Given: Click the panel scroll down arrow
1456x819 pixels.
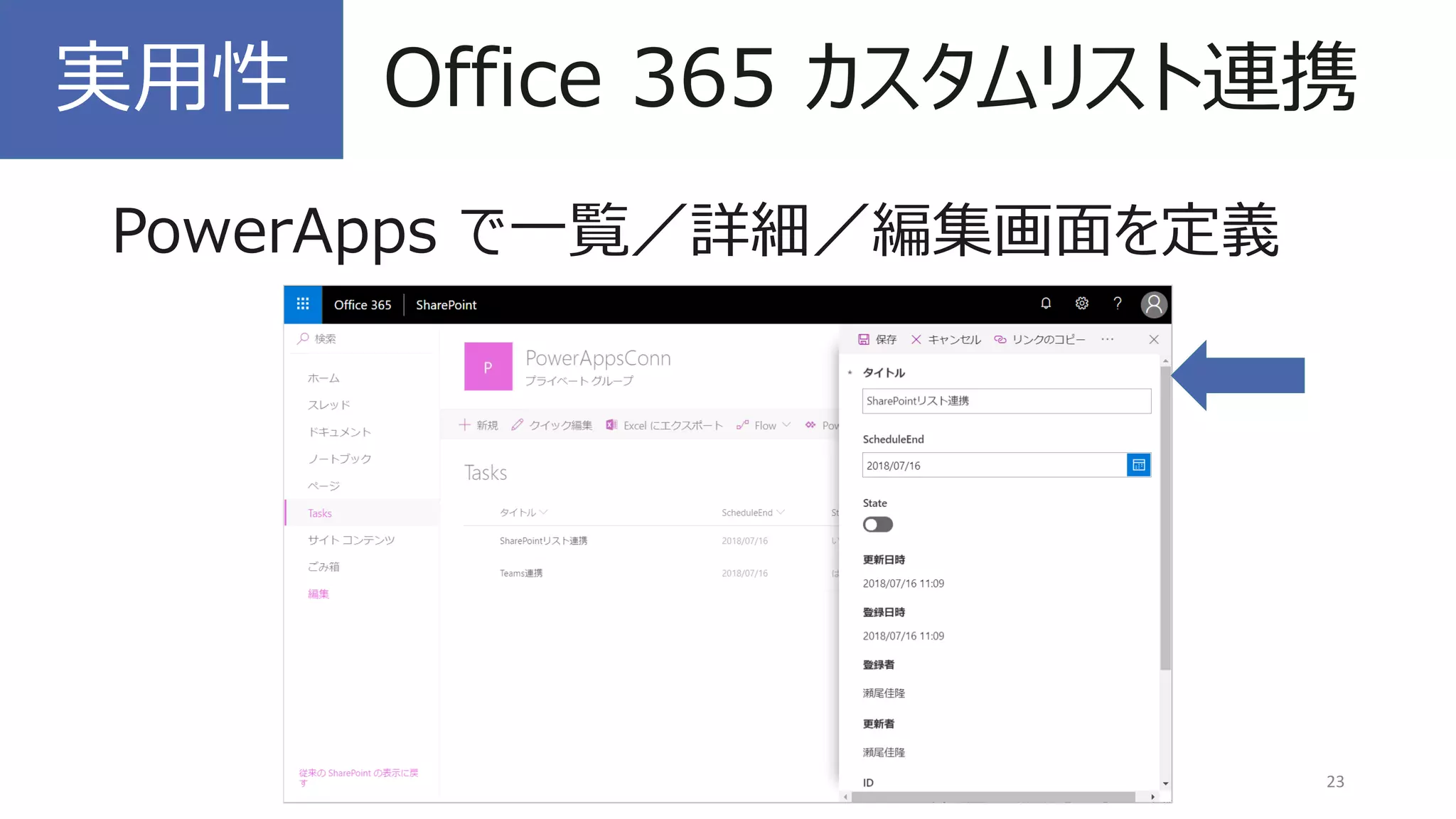Looking at the screenshot, I should [x=1165, y=783].
